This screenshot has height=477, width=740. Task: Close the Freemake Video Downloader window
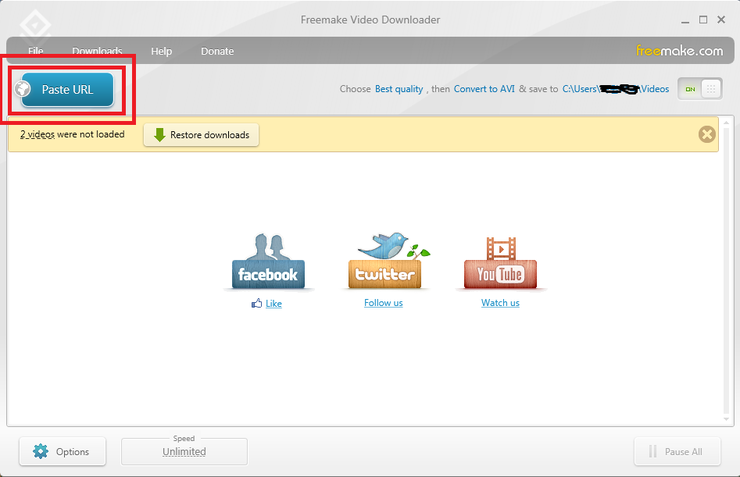[721, 19]
